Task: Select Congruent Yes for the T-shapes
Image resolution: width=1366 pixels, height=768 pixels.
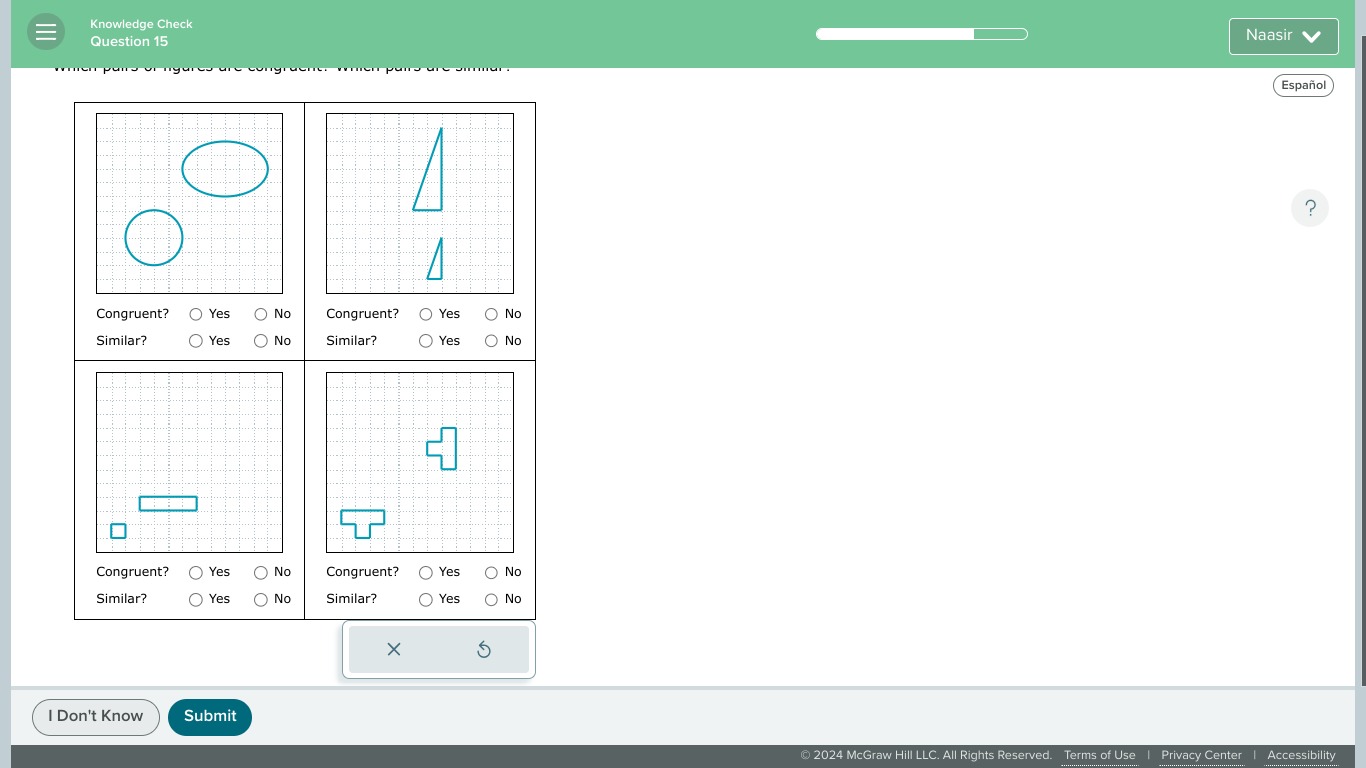Action: coord(426,573)
